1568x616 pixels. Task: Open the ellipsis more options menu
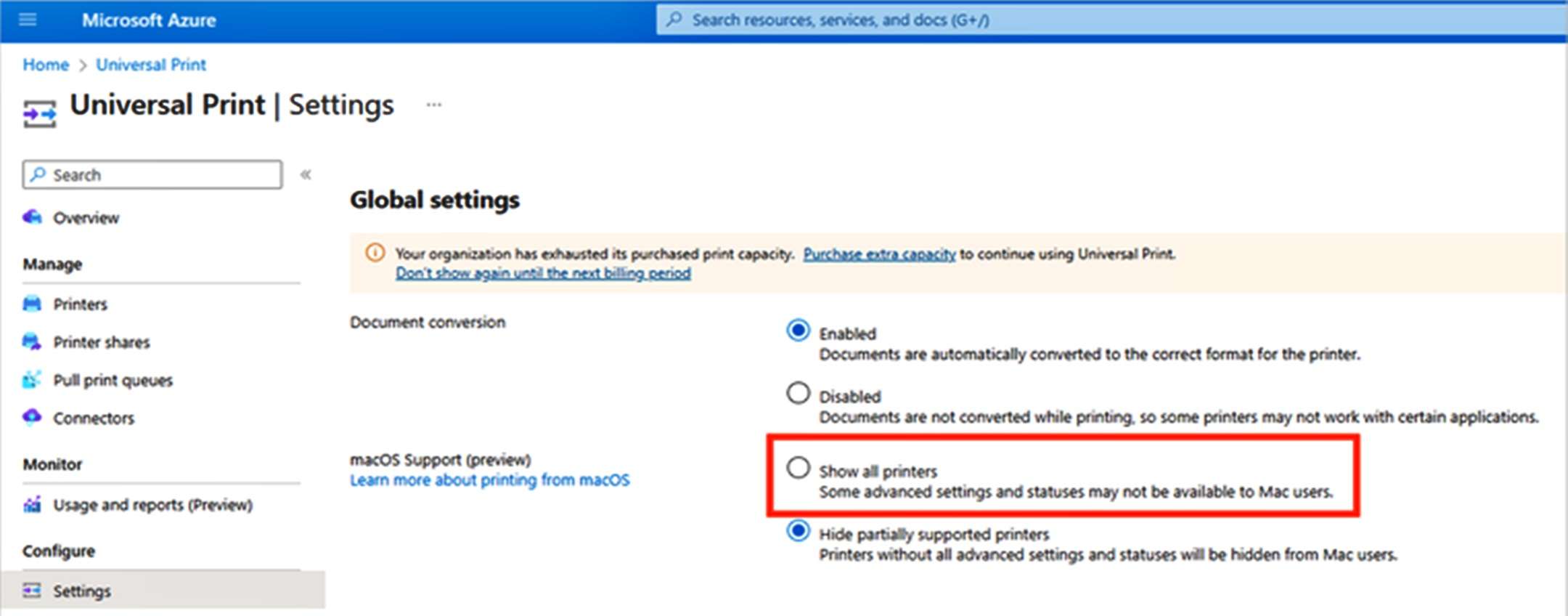coord(433,105)
